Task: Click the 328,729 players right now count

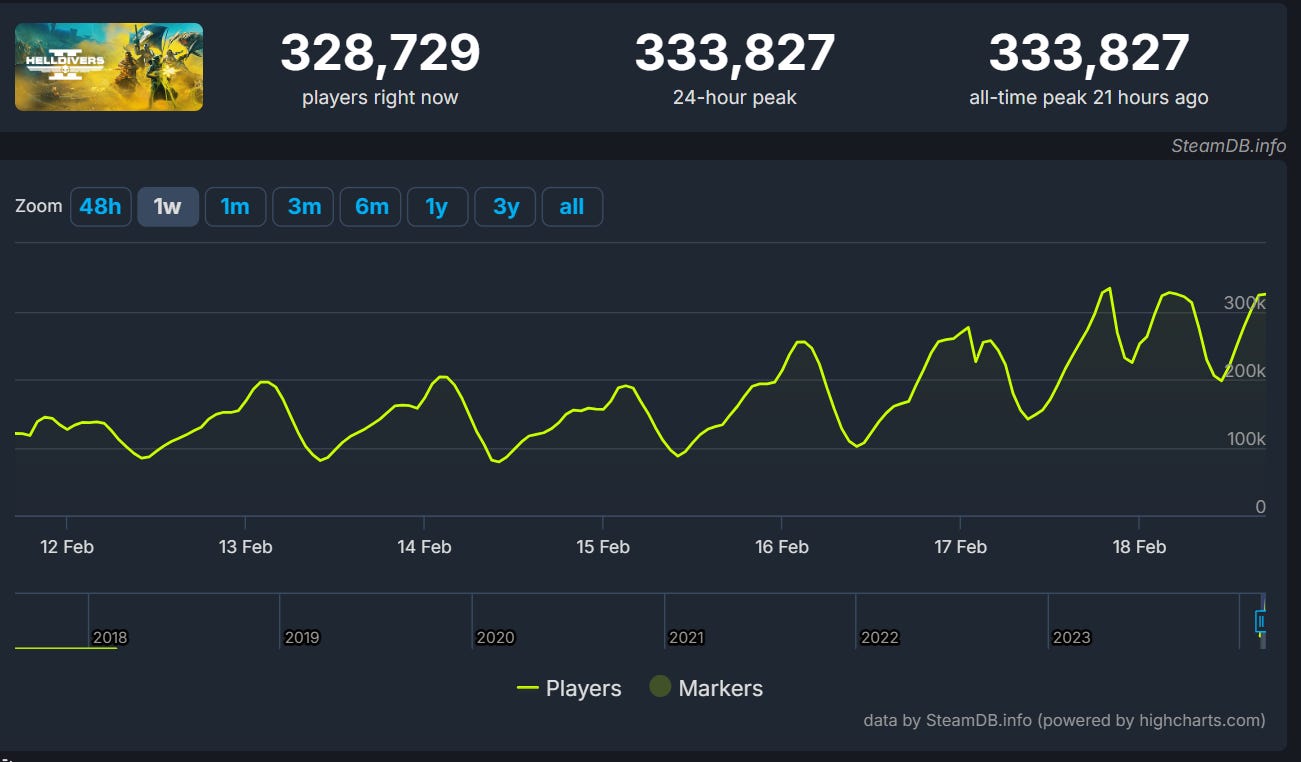Action: [380, 51]
